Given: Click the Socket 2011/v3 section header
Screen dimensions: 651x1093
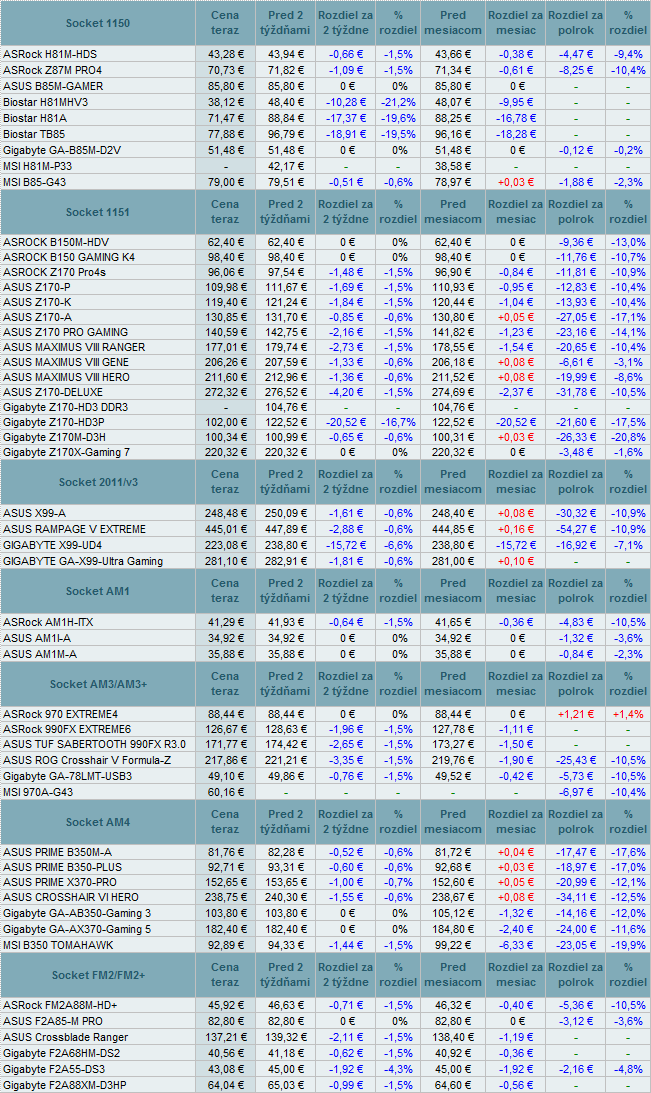Looking at the screenshot, I should pyautogui.click(x=98, y=482).
